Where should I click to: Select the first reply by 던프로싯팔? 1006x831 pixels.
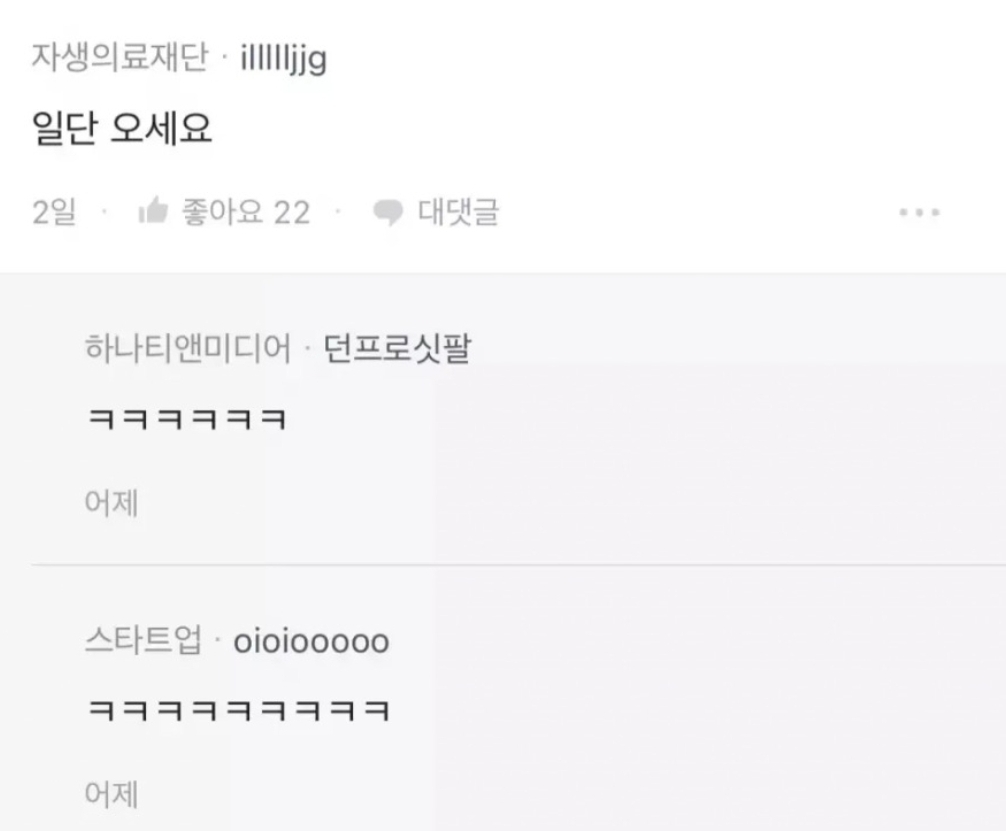(x=187, y=419)
